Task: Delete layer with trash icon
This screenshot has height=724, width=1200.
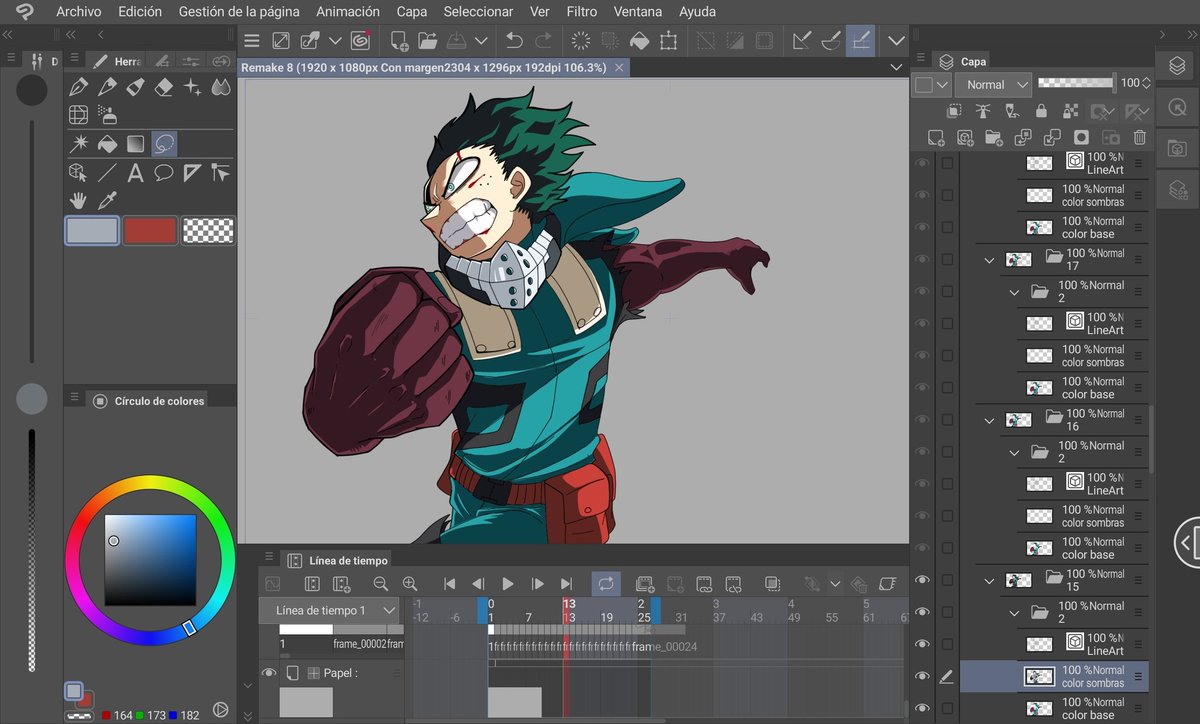Action: coord(1140,137)
